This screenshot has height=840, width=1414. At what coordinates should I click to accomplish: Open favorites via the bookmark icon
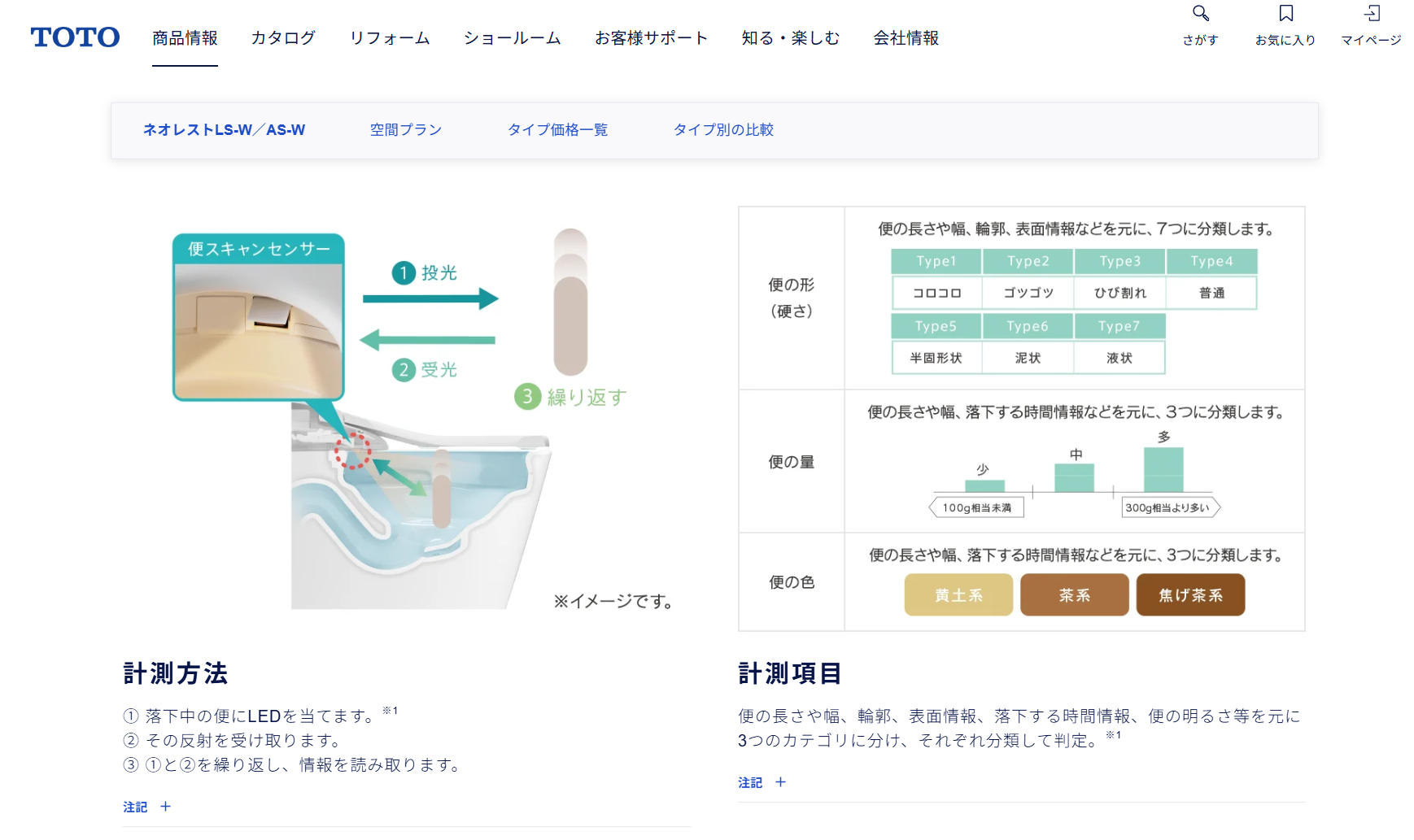tap(1285, 14)
